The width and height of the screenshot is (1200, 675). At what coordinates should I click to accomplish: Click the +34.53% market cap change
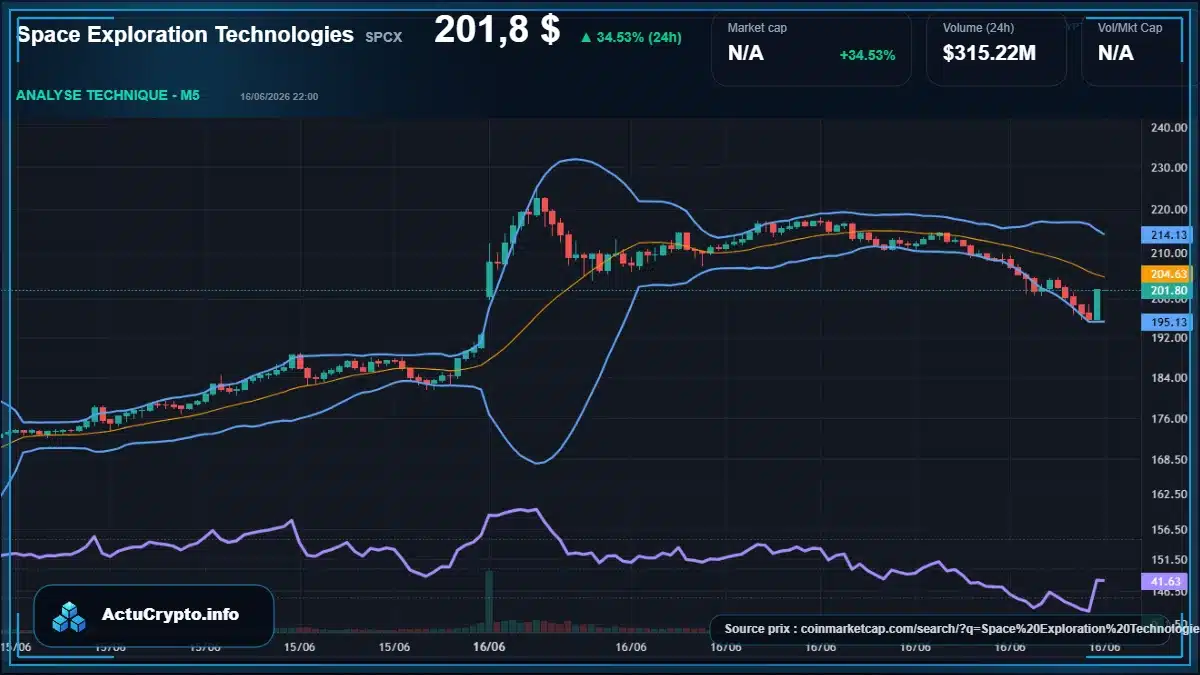point(867,55)
